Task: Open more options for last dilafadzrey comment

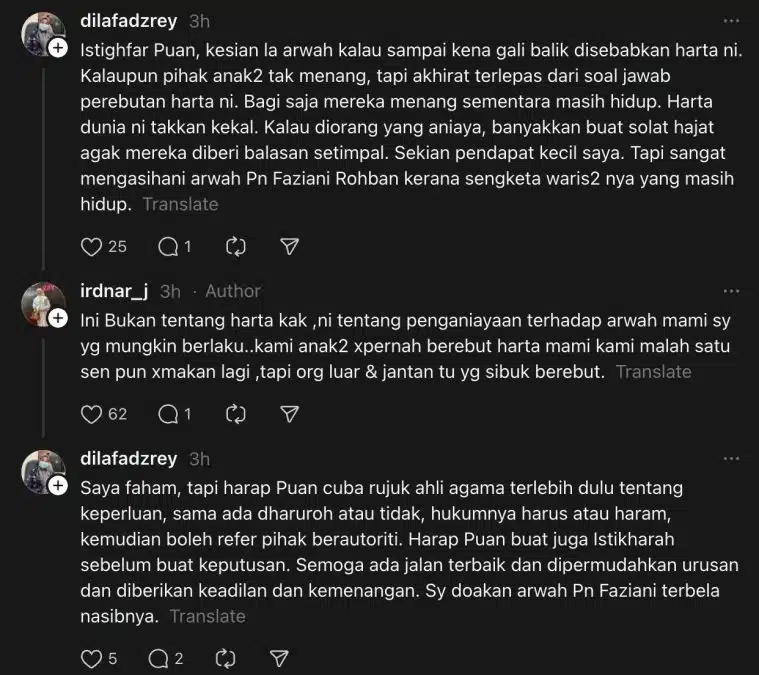Action: coord(731,459)
